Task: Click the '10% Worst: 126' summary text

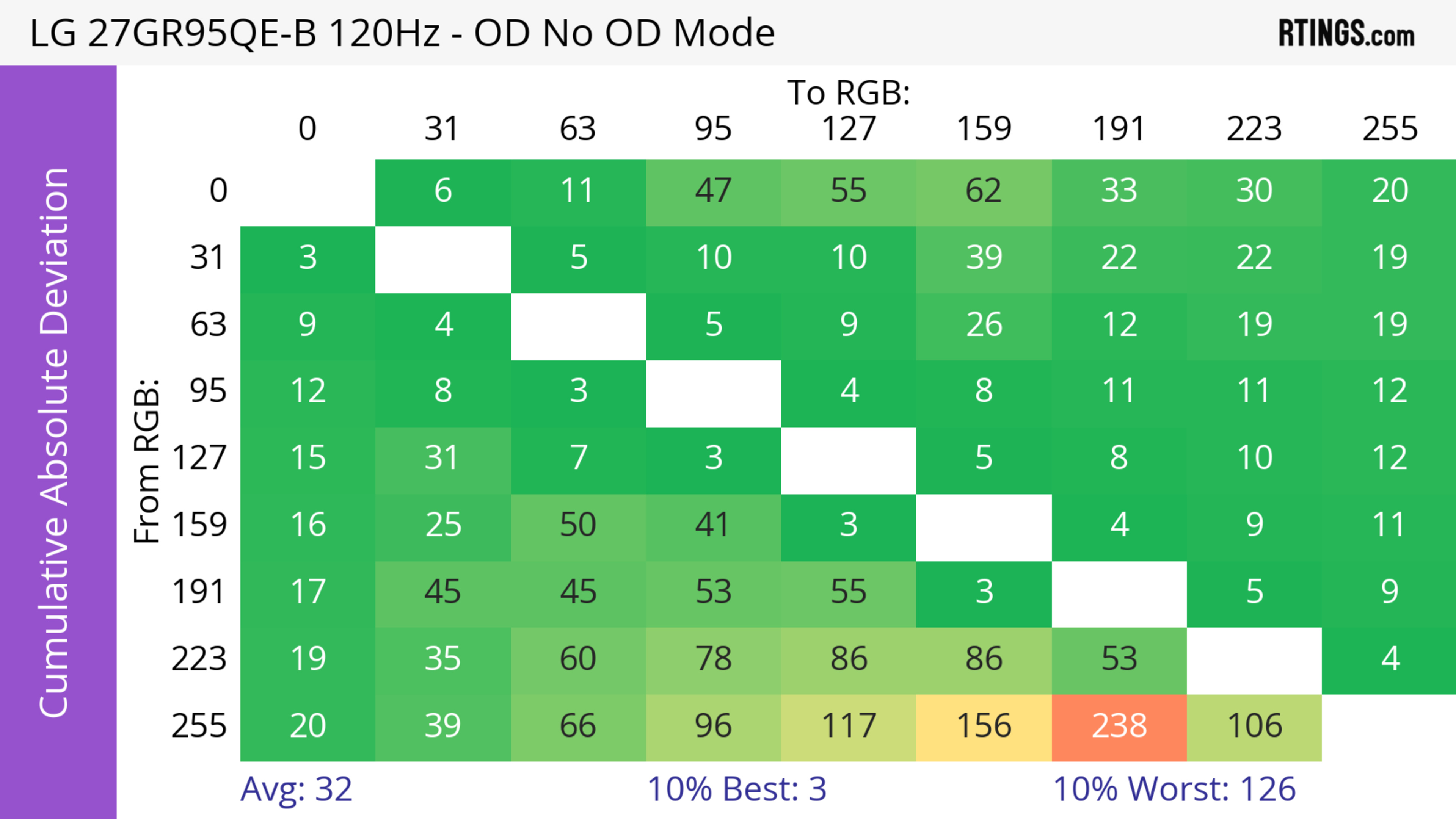Action: pyautogui.click(x=1174, y=789)
